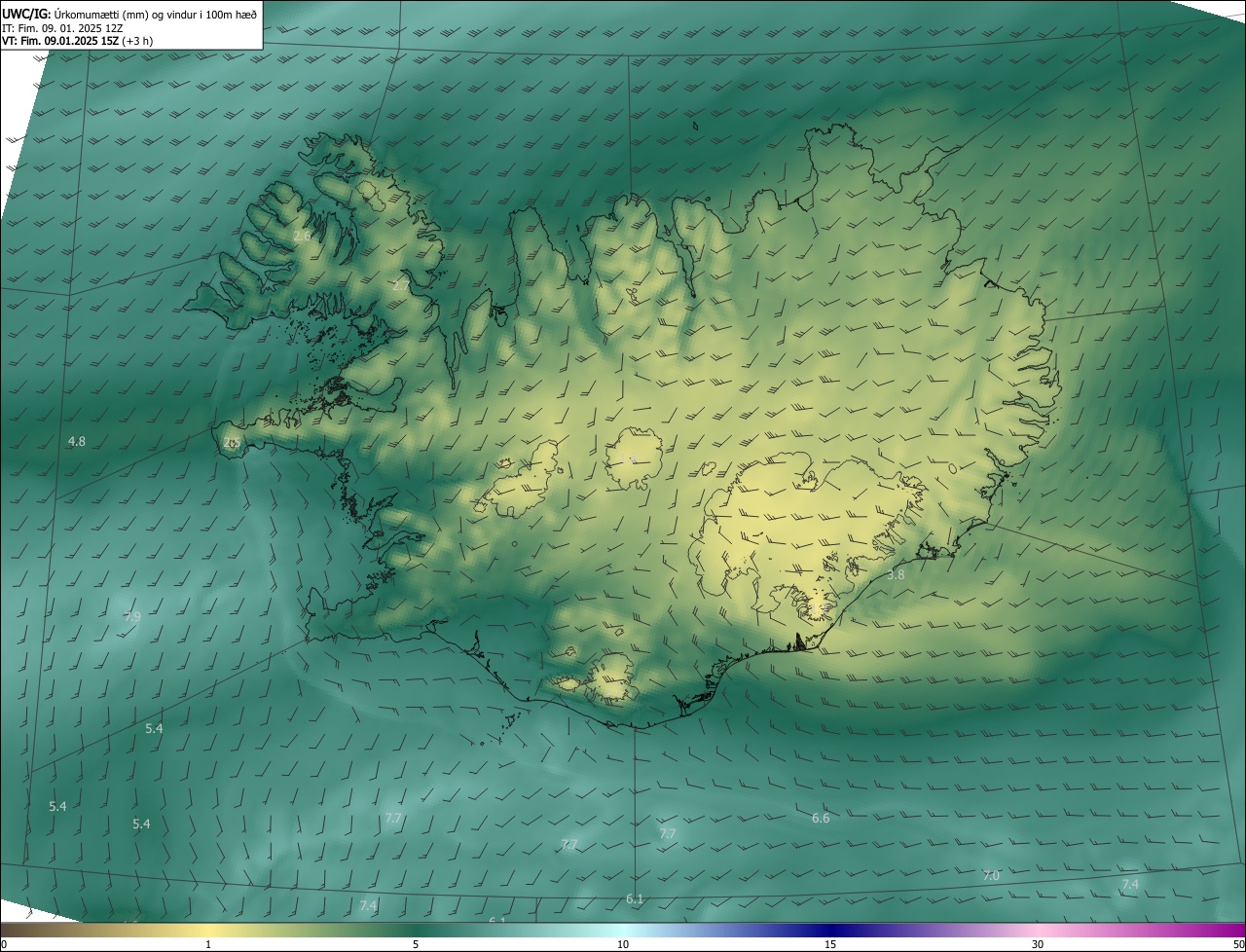Click the 1 tick on the color scale
1246x952 pixels.
point(208,944)
